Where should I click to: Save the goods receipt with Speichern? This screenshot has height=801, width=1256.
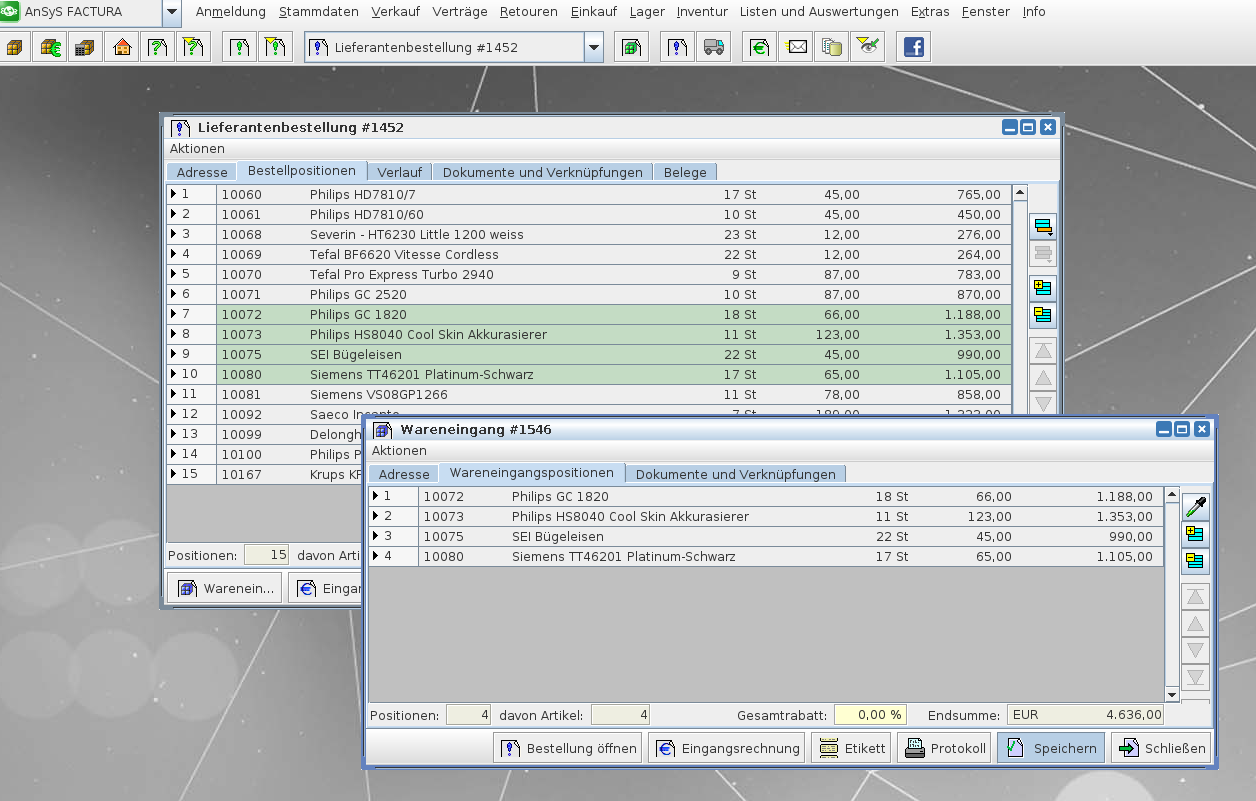pyautogui.click(x=1051, y=748)
